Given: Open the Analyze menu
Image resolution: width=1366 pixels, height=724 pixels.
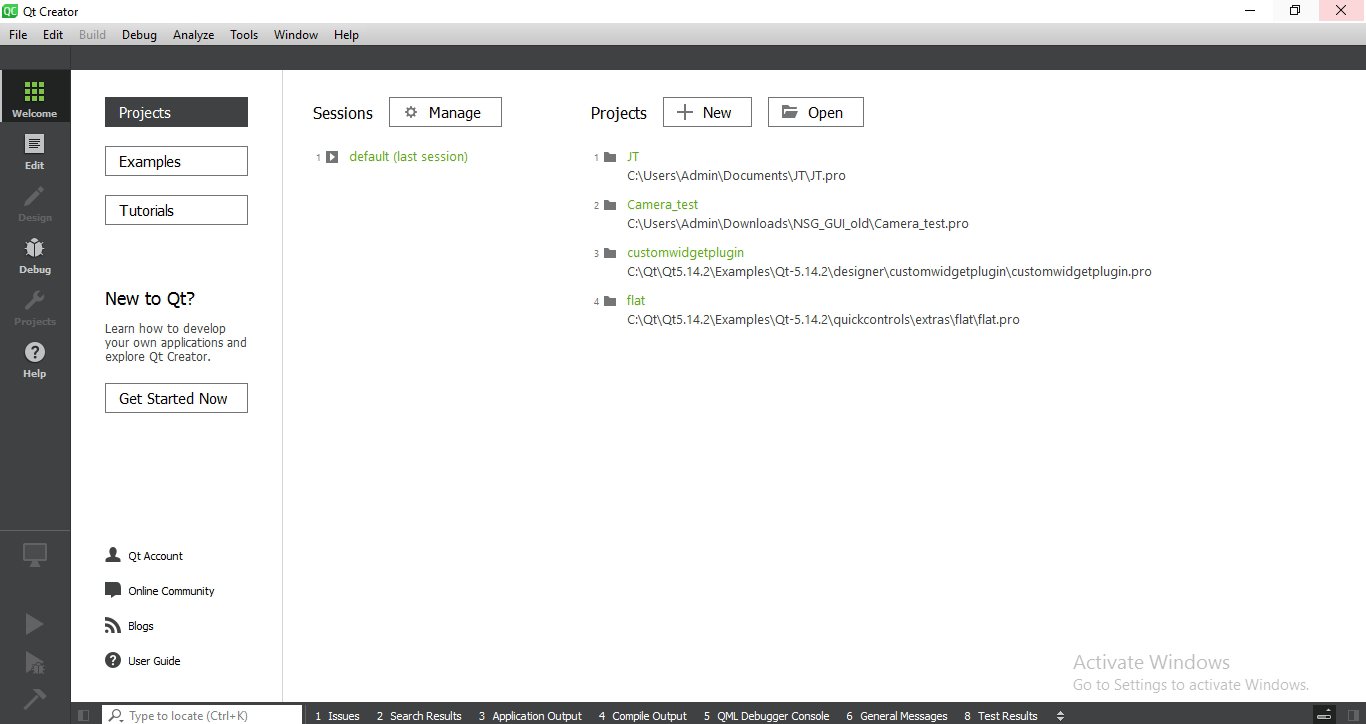Looking at the screenshot, I should [x=193, y=35].
